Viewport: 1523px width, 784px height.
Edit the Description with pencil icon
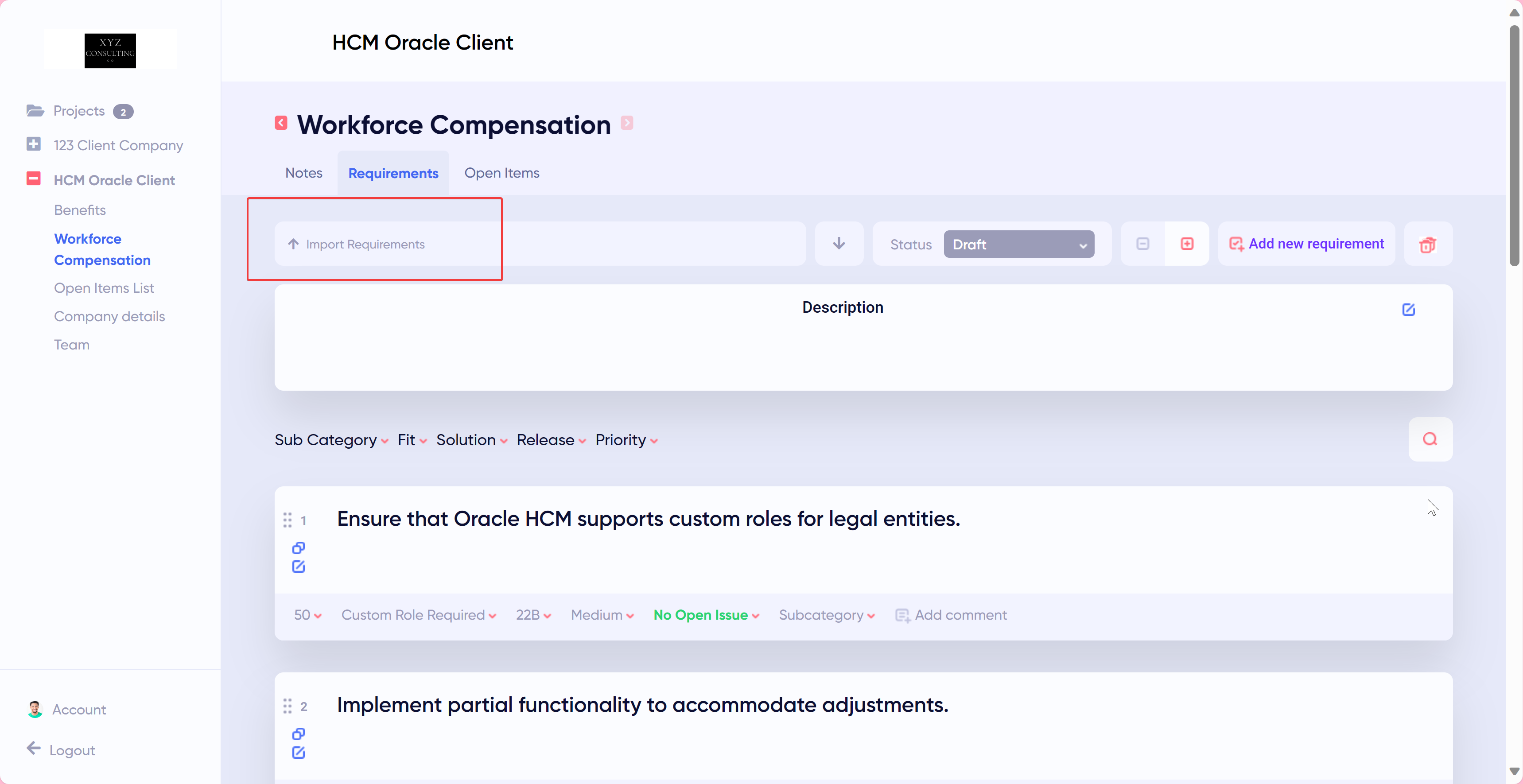click(x=1408, y=309)
